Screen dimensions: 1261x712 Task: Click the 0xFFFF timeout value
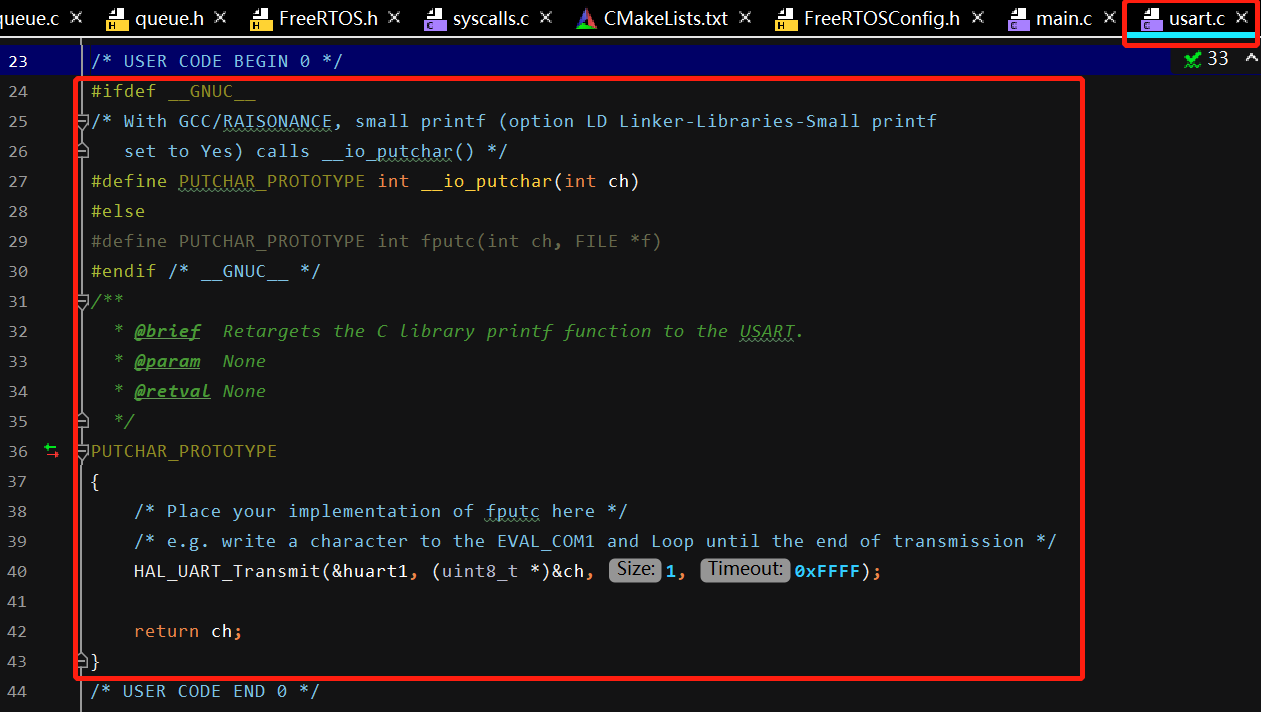(827, 571)
